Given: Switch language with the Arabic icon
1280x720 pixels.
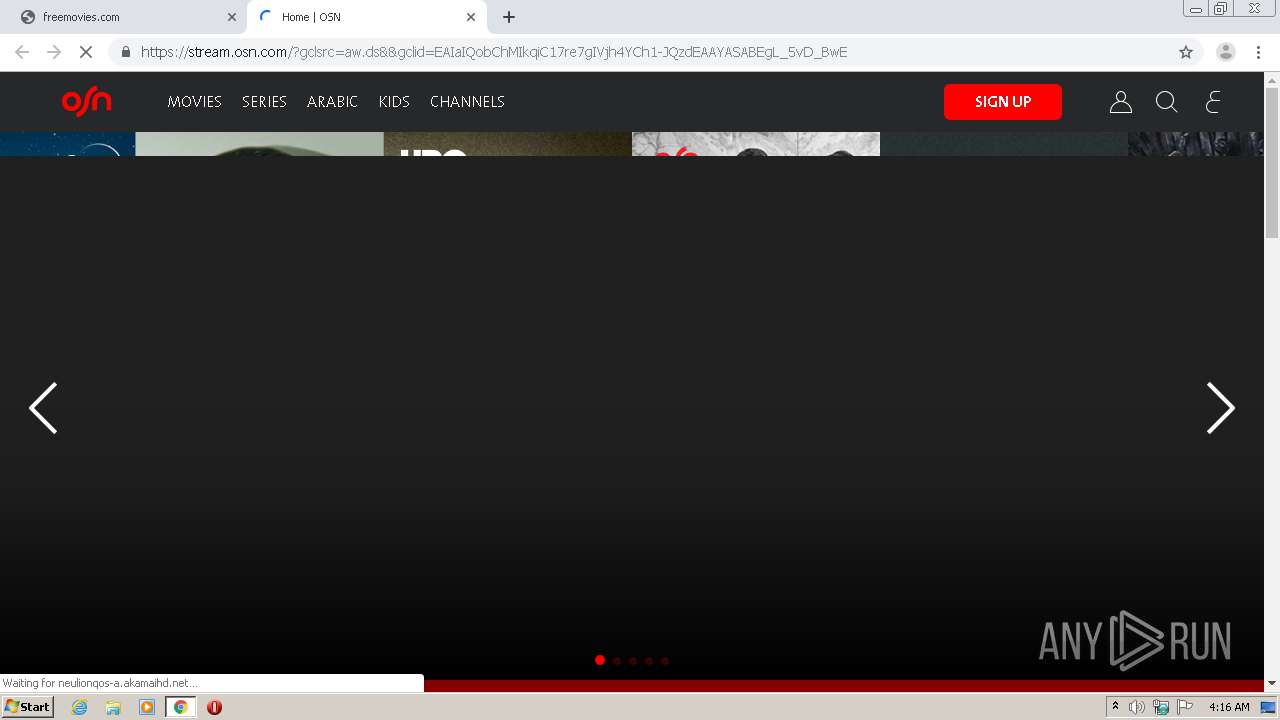Looking at the screenshot, I should pyautogui.click(x=1213, y=102).
